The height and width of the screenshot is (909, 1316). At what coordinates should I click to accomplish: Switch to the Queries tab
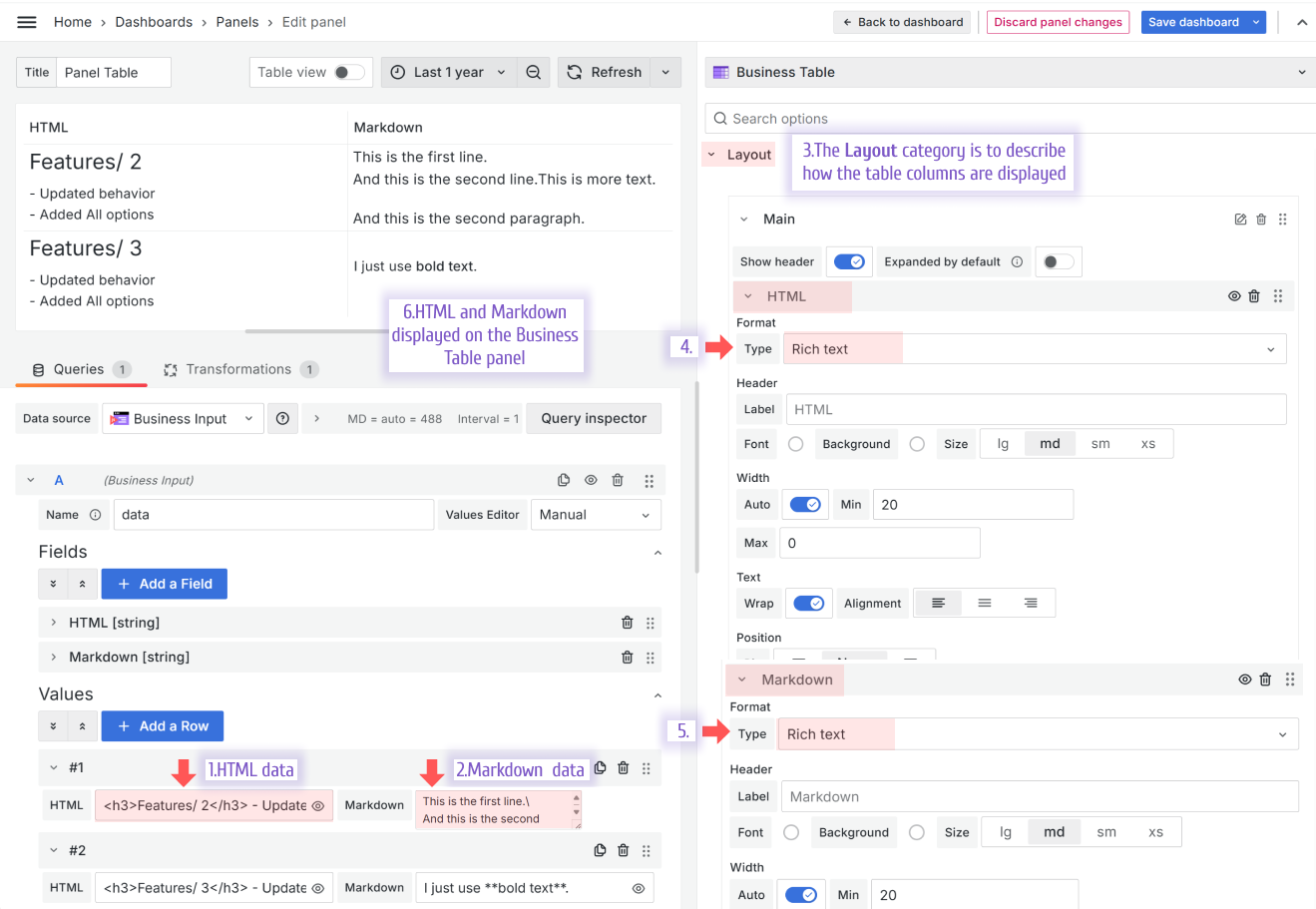coord(82,370)
